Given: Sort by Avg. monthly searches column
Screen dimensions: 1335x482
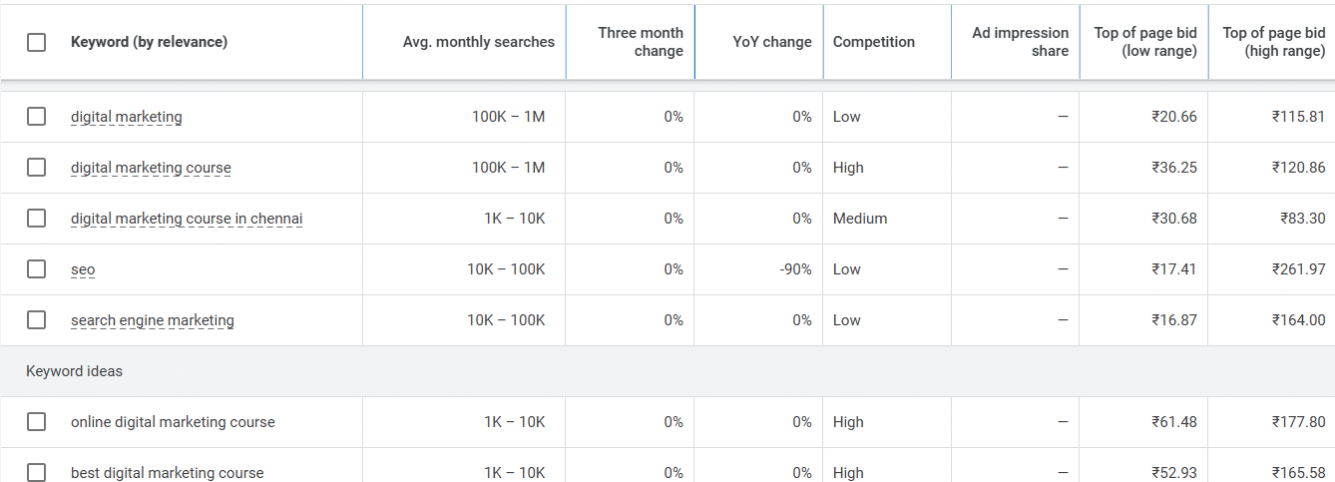Looking at the screenshot, I should pyautogui.click(x=478, y=42).
